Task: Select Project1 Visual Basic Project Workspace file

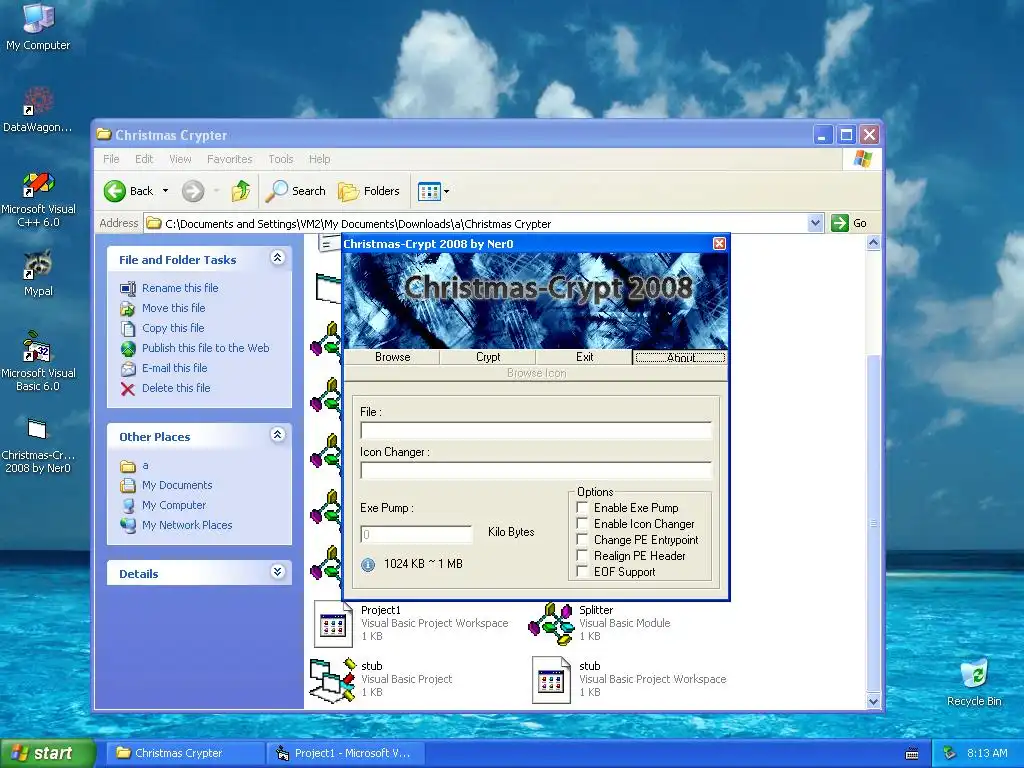Action: (x=411, y=623)
